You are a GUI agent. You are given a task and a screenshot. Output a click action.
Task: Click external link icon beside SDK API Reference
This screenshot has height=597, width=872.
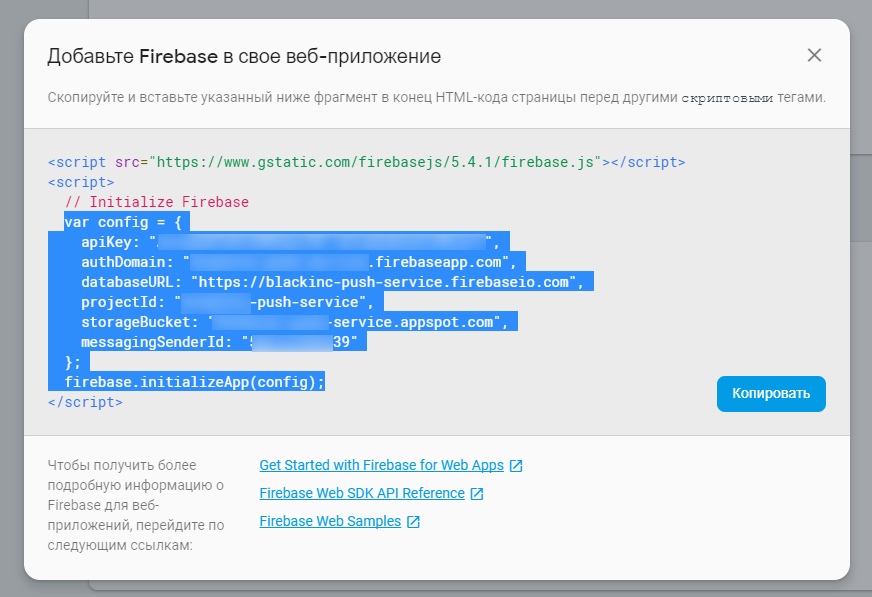(477, 494)
